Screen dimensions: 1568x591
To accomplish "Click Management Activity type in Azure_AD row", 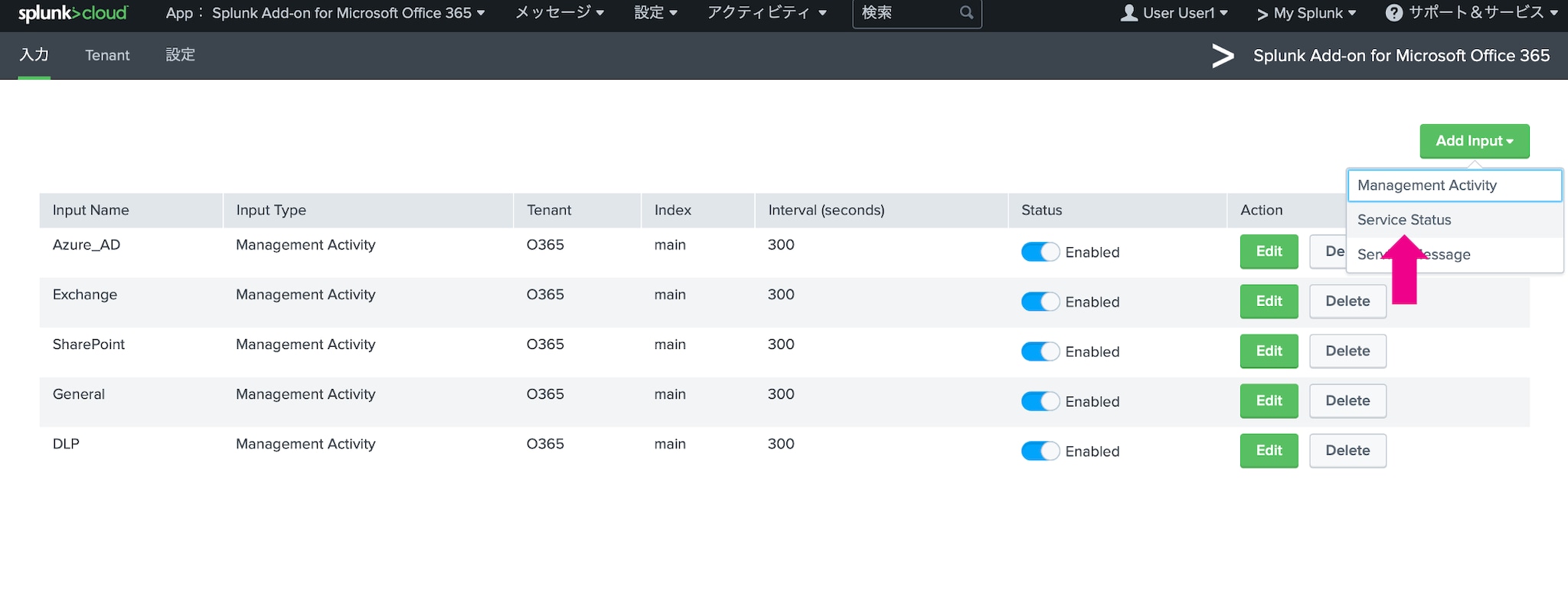I will click(x=305, y=245).
